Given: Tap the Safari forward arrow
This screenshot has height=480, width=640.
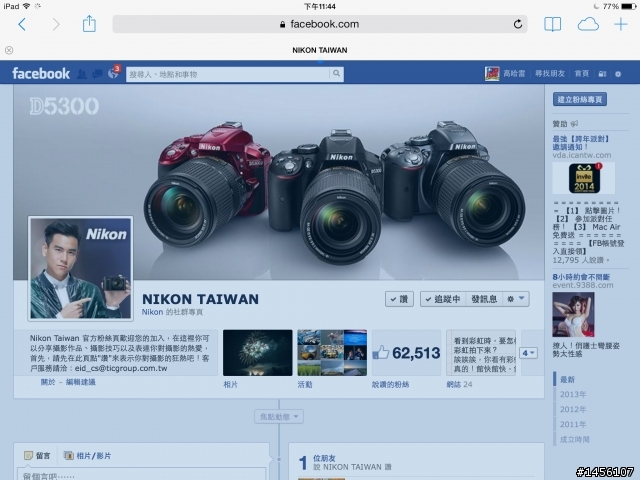Looking at the screenshot, I should [x=56, y=24].
